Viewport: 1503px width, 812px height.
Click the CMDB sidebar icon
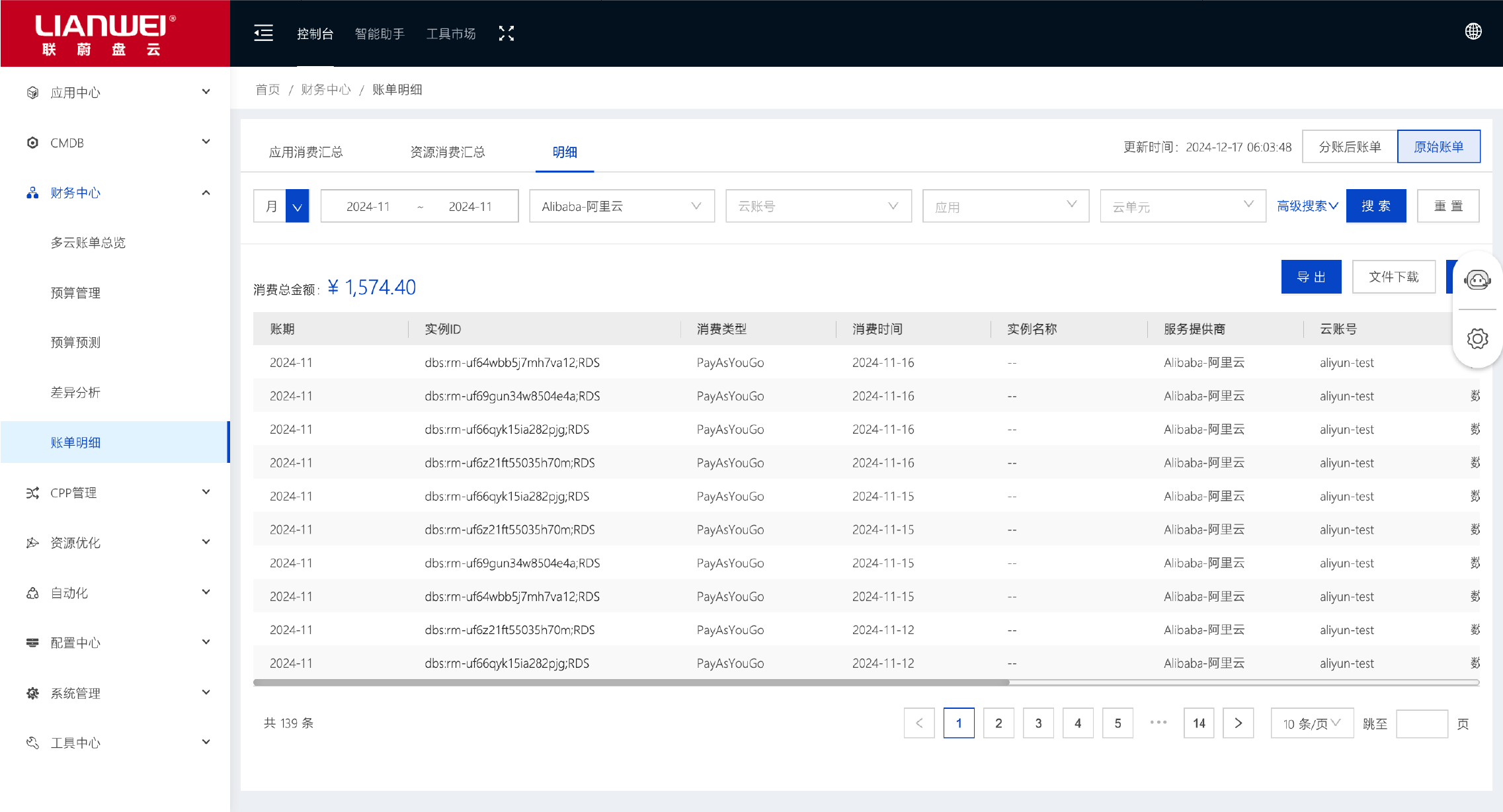tap(32, 143)
